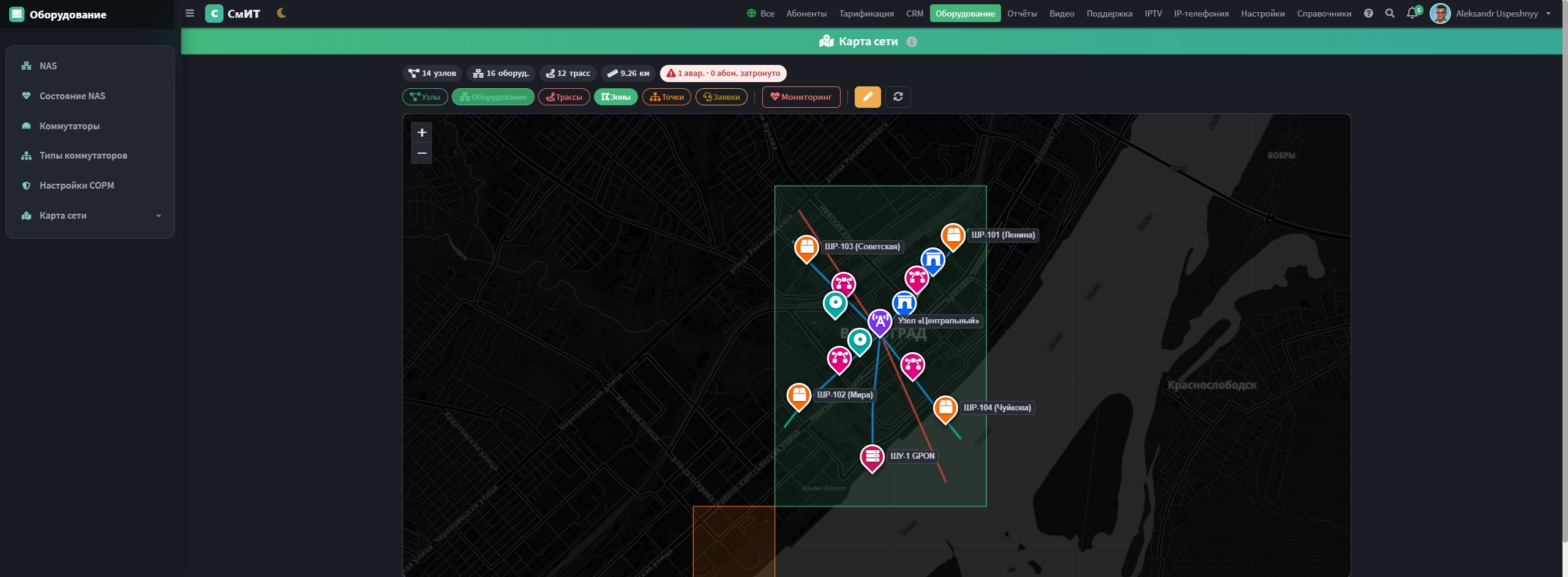Image resolution: width=1568 pixels, height=577 pixels.
Task: Open notifications bell icon
Action: click(1412, 13)
